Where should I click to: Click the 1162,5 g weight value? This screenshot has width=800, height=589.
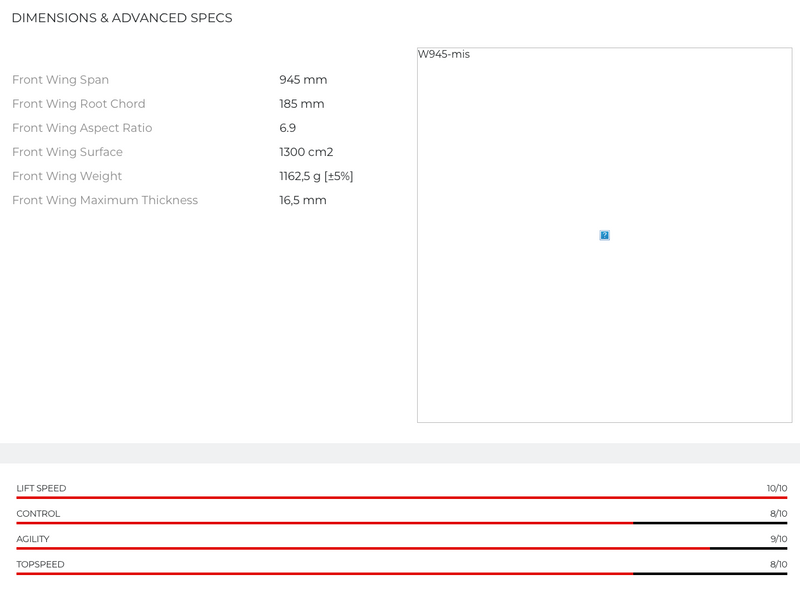pyautogui.click(x=316, y=176)
